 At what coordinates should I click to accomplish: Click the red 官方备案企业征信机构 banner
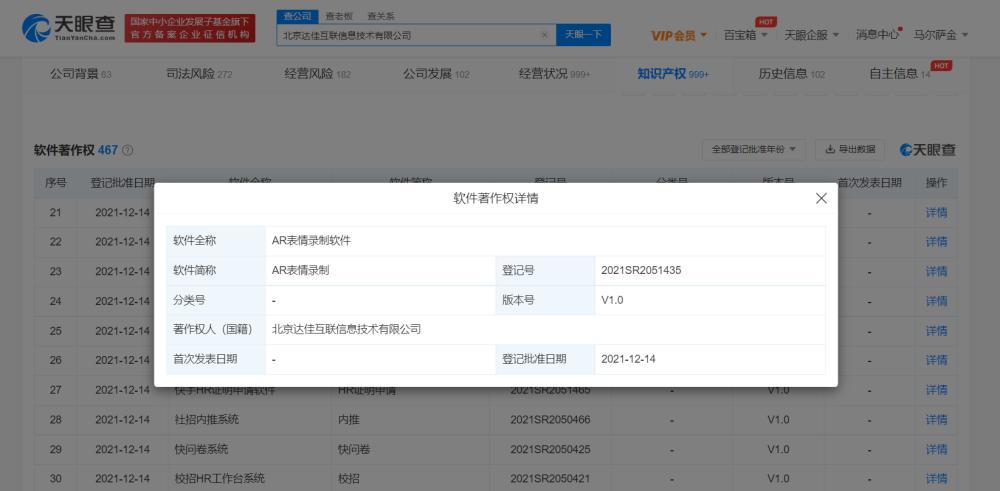pyautogui.click(x=190, y=28)
